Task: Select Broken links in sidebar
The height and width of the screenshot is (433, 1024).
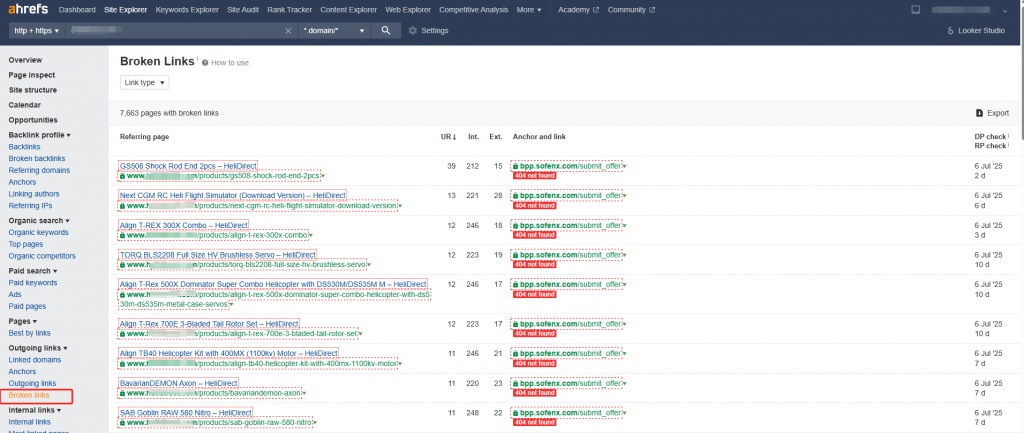Action: point(29,395)
